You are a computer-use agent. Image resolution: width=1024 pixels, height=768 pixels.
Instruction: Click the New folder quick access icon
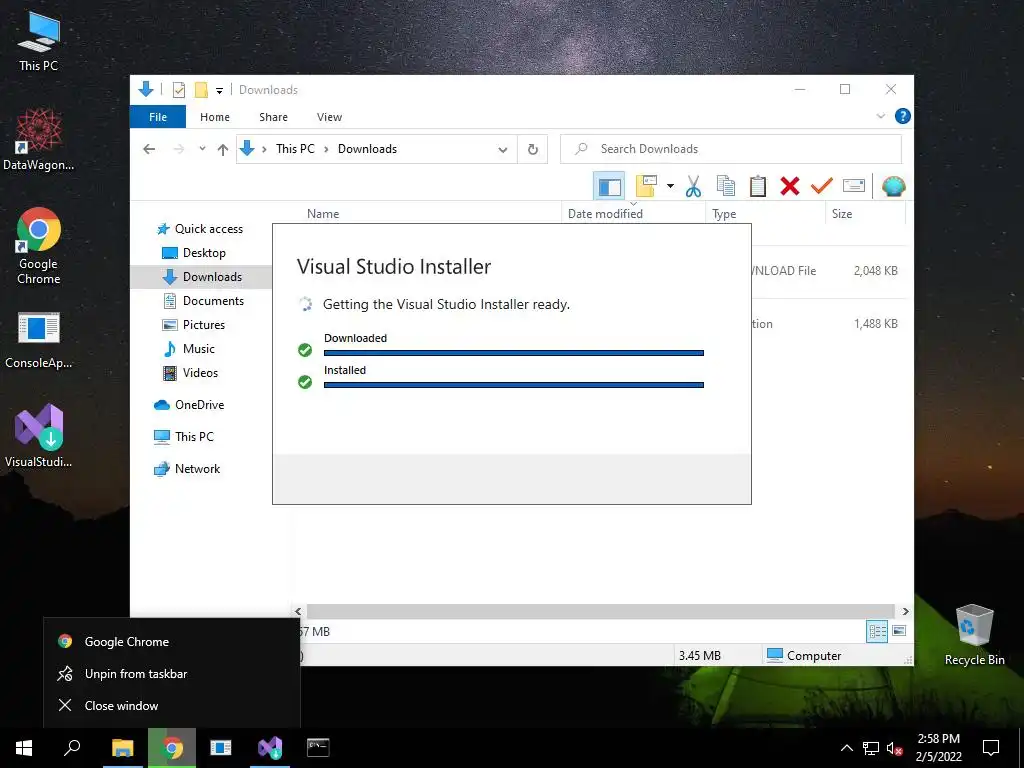(201, 89)
